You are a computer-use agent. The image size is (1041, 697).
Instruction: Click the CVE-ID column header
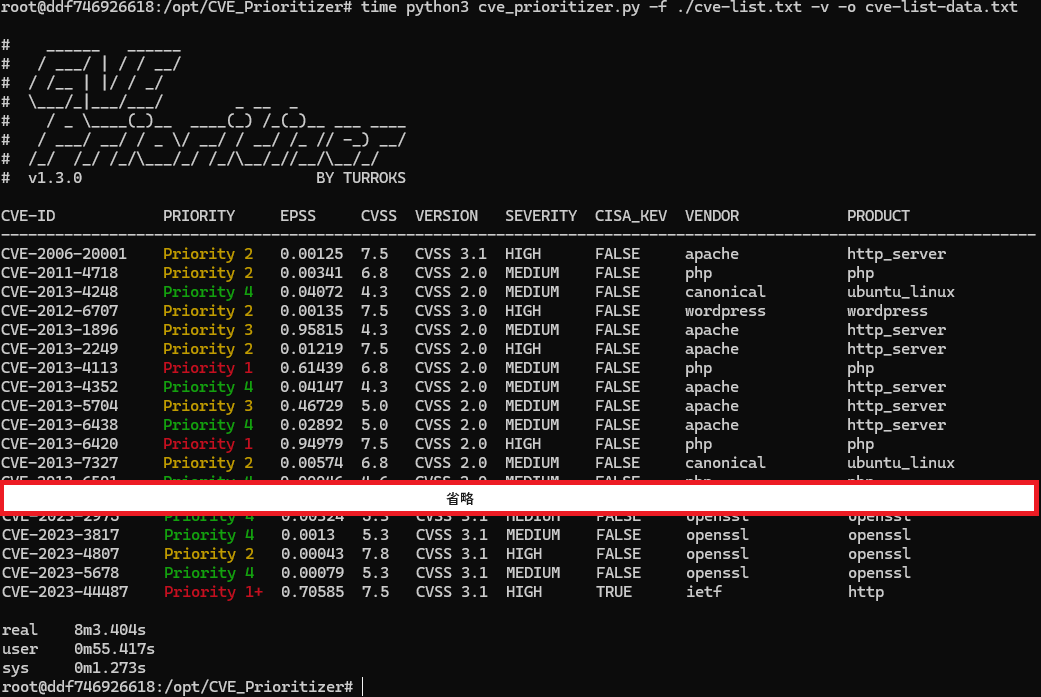pos(28,216)
